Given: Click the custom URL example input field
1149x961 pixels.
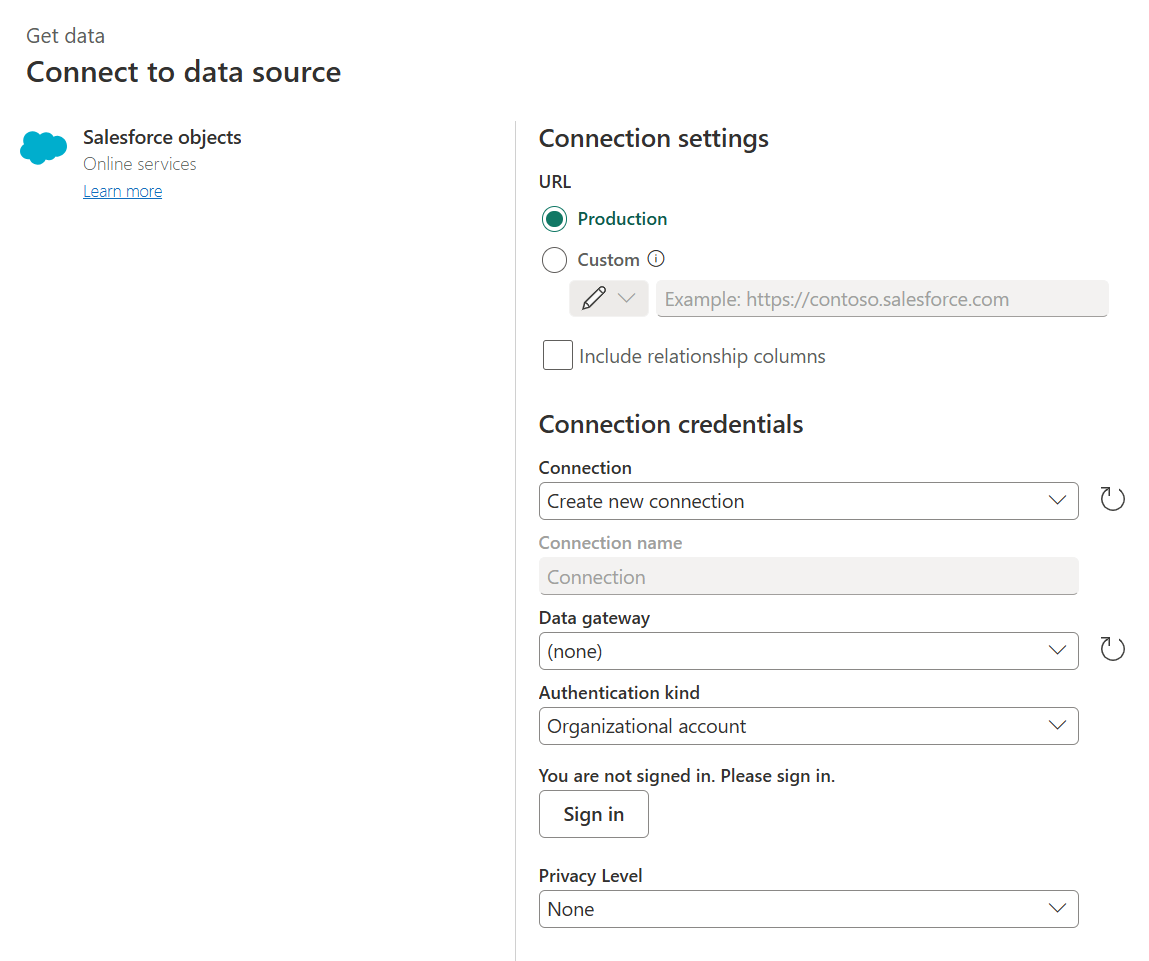Looking at the screenshot, I should [880, 298].
